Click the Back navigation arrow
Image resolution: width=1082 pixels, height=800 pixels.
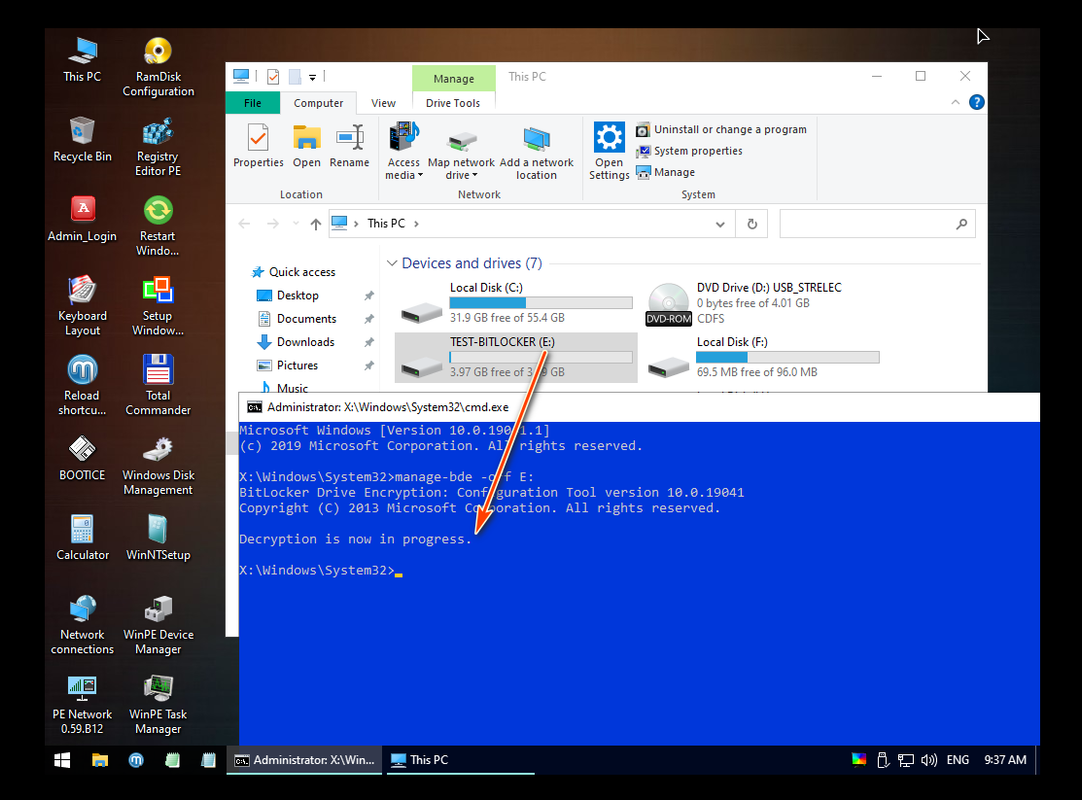(x=244, y=224)
